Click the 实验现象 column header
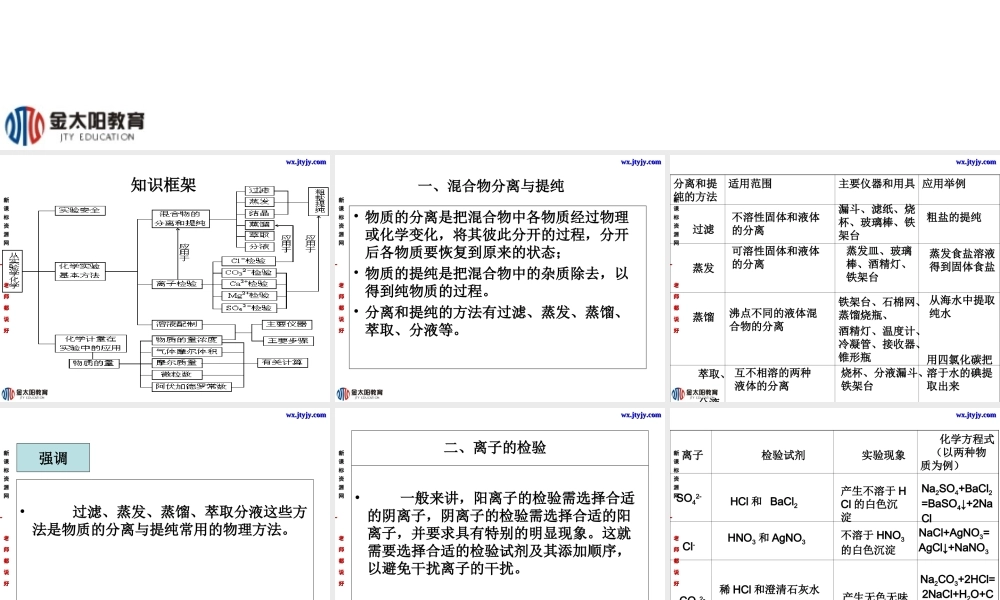The height and width of the screenshot is (600, 1000). pyautogui.click(x=883, y=455)
